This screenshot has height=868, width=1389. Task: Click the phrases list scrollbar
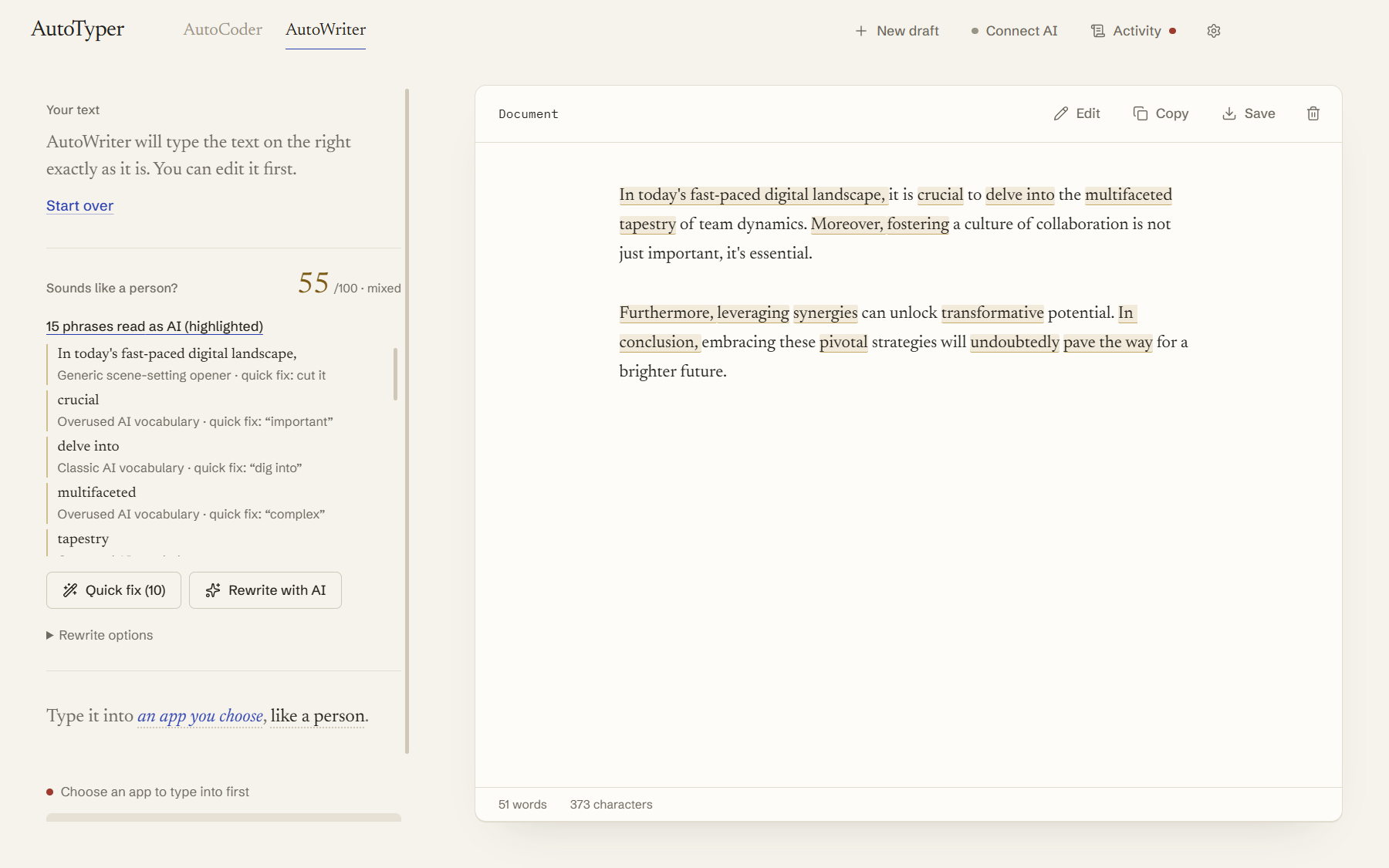395,374
